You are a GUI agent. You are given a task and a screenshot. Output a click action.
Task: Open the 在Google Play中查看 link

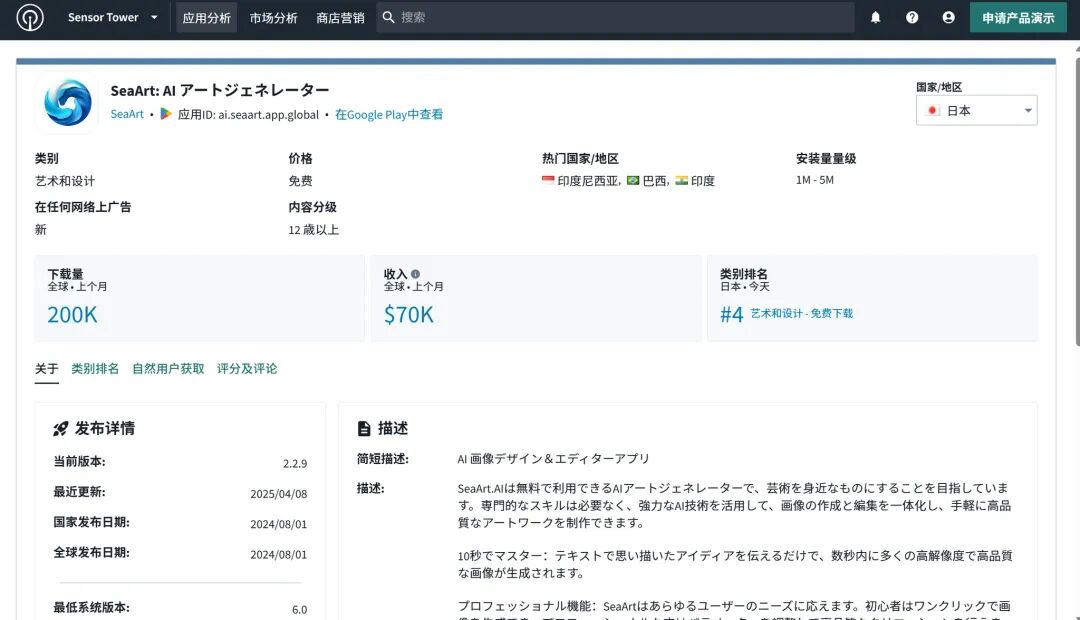(x=388, y=114)
